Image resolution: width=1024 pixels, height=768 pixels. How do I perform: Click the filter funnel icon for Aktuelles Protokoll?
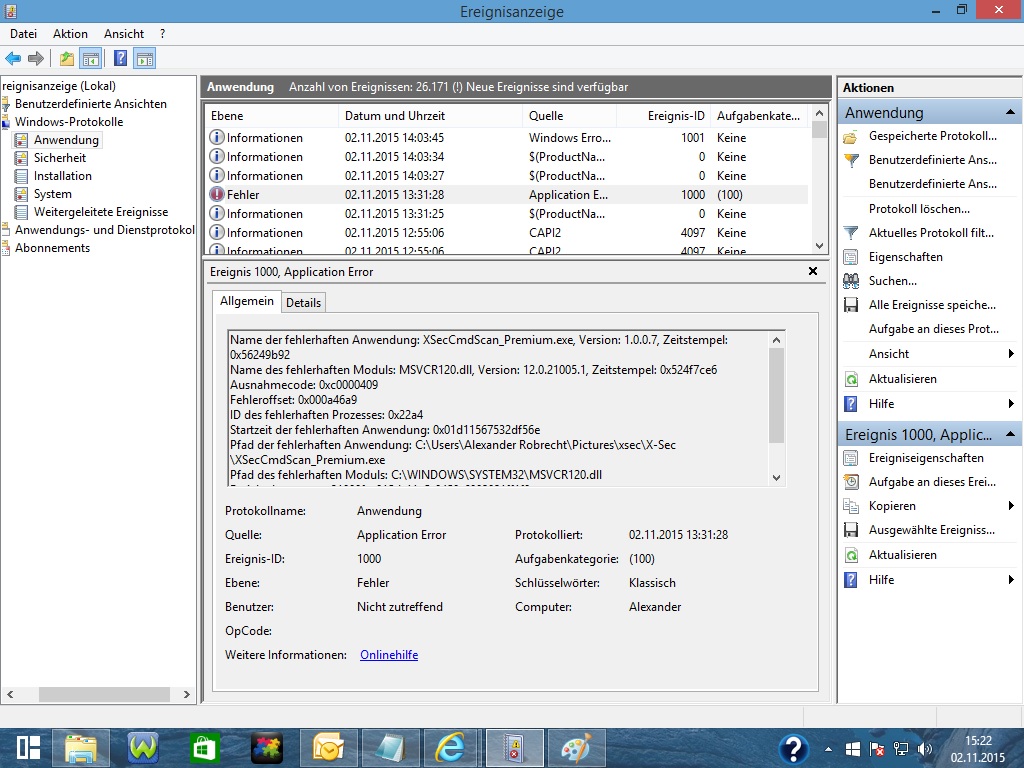pyautogui.click(x=851, y=233)
